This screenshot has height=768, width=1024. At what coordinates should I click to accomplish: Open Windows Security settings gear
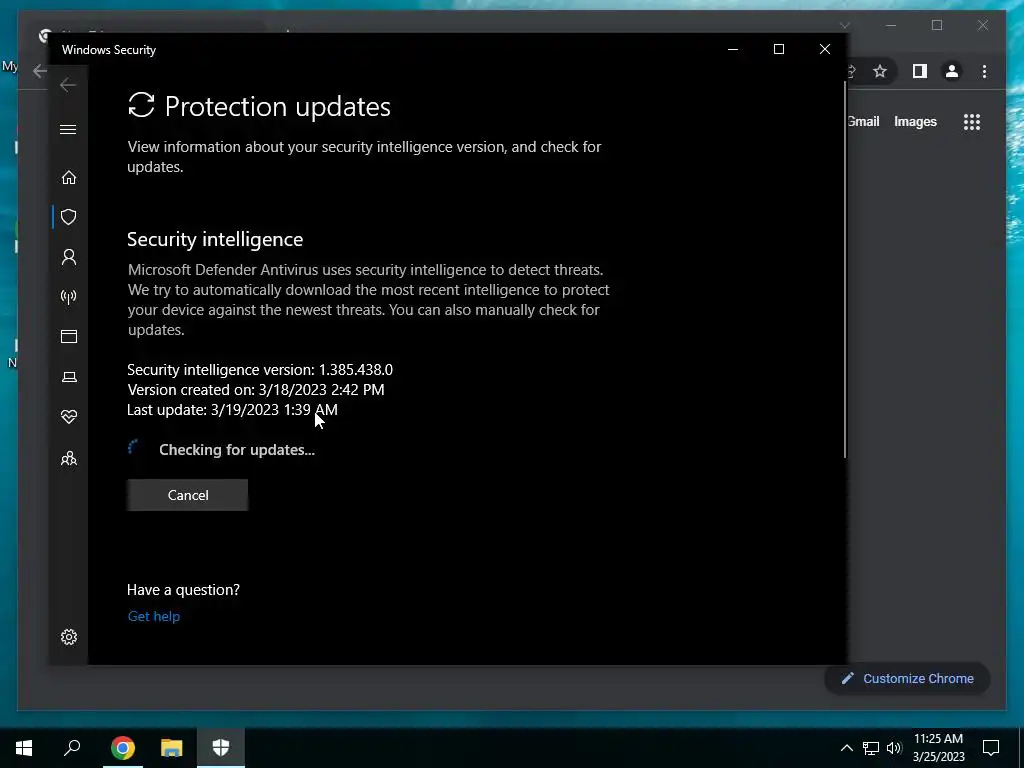(69, 637)
